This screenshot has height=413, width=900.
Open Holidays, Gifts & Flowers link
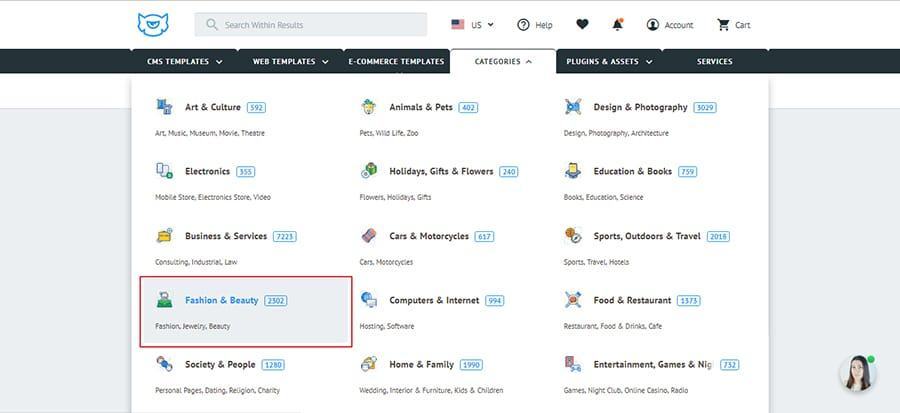(441, 172)
